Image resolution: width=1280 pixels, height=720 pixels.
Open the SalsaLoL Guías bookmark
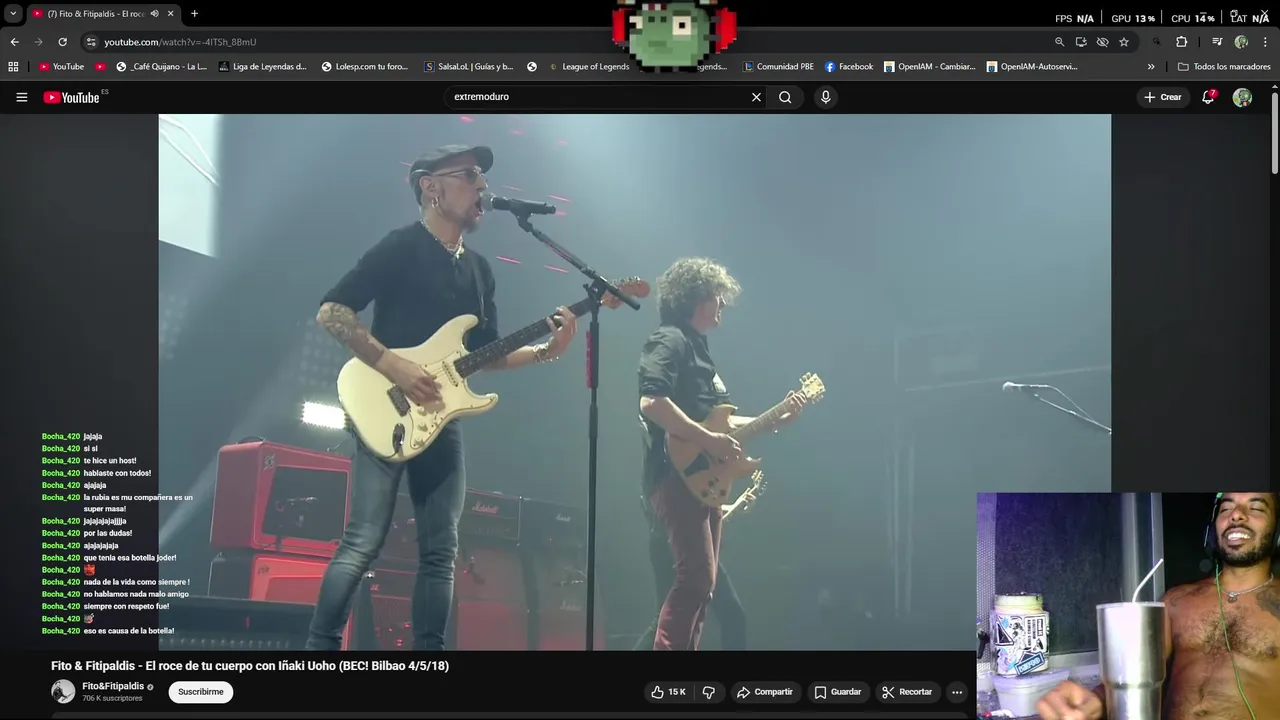468,67
